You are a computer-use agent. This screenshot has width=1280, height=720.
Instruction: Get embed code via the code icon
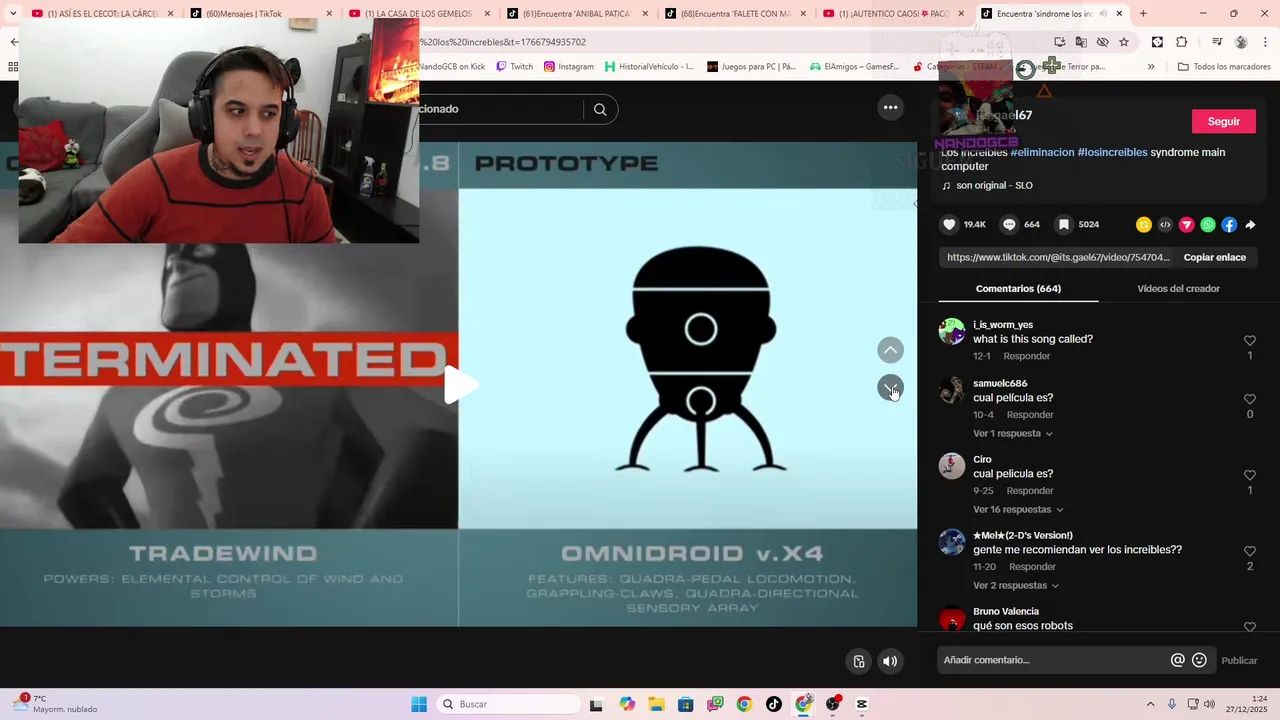[1165, 225]
